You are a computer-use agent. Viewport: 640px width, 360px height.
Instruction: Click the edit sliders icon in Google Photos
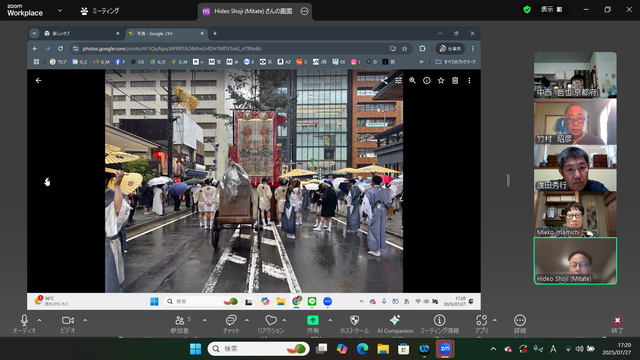tap(398, 80)
